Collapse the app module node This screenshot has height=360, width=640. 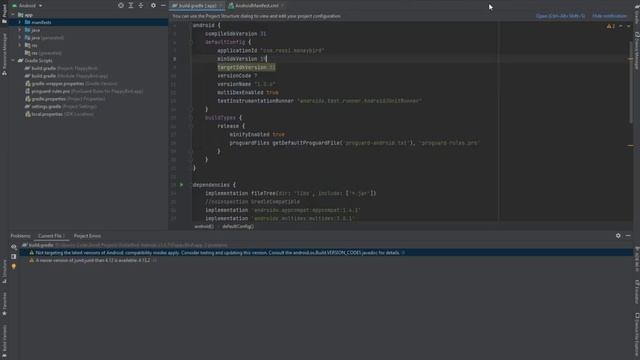click(13, 15)
